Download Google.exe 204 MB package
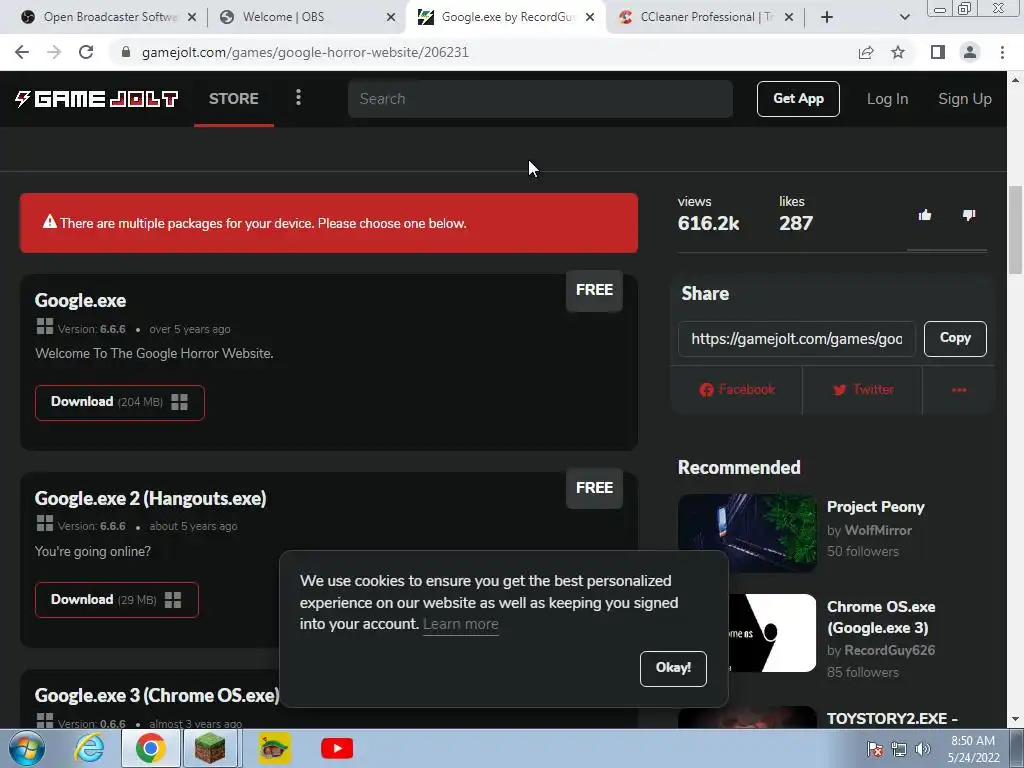Screen dimensions: 1024x768 pyautogui.click(x=120, y=402)
